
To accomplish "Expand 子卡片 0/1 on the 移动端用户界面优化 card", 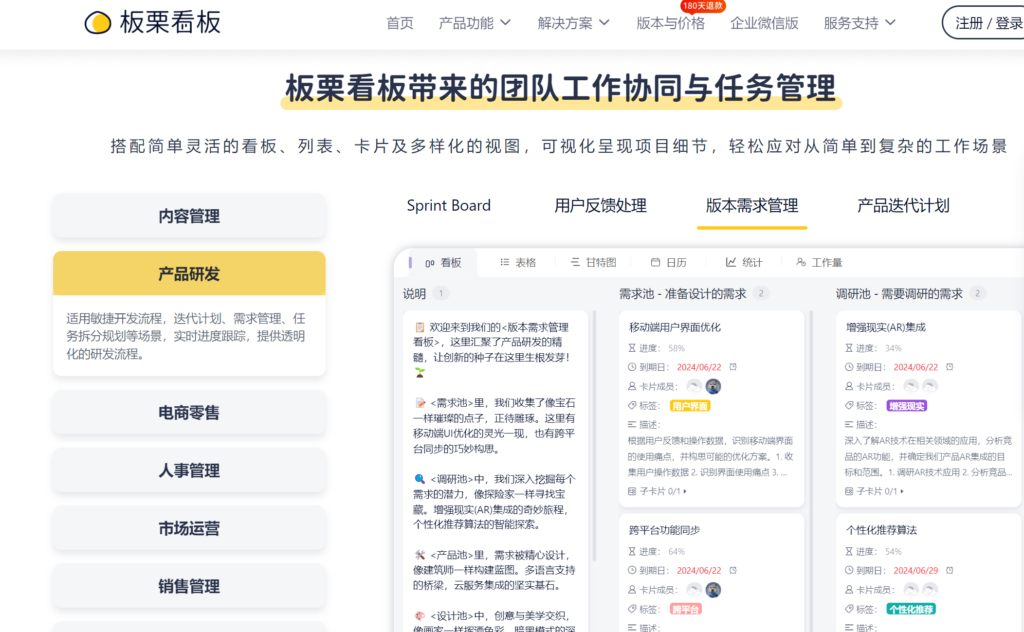I will [x=661, y=490].
